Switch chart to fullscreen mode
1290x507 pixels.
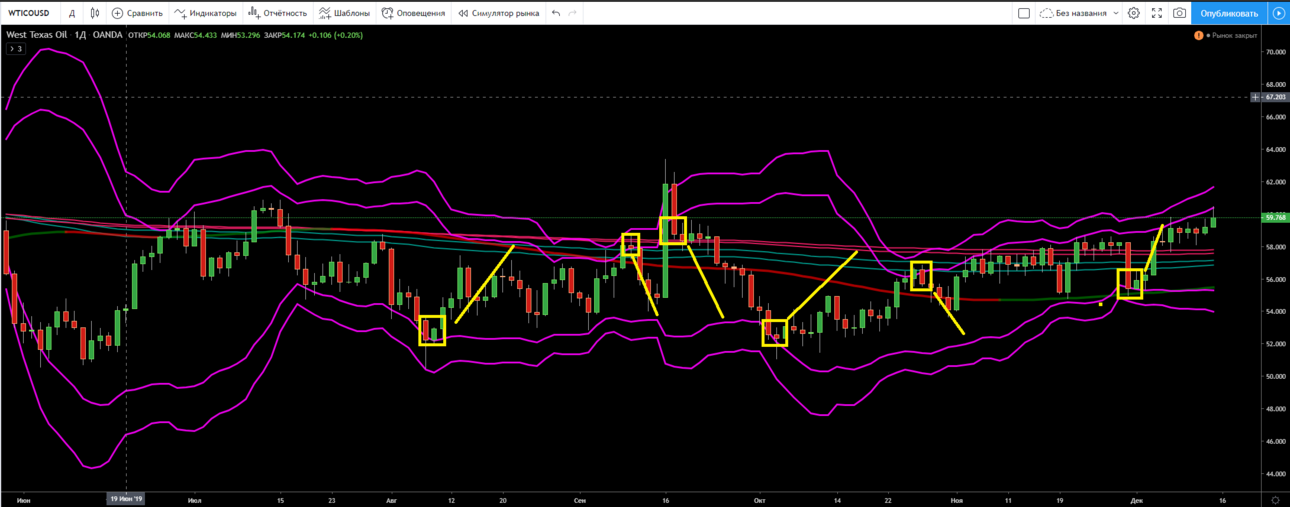tap(1157, 13)
